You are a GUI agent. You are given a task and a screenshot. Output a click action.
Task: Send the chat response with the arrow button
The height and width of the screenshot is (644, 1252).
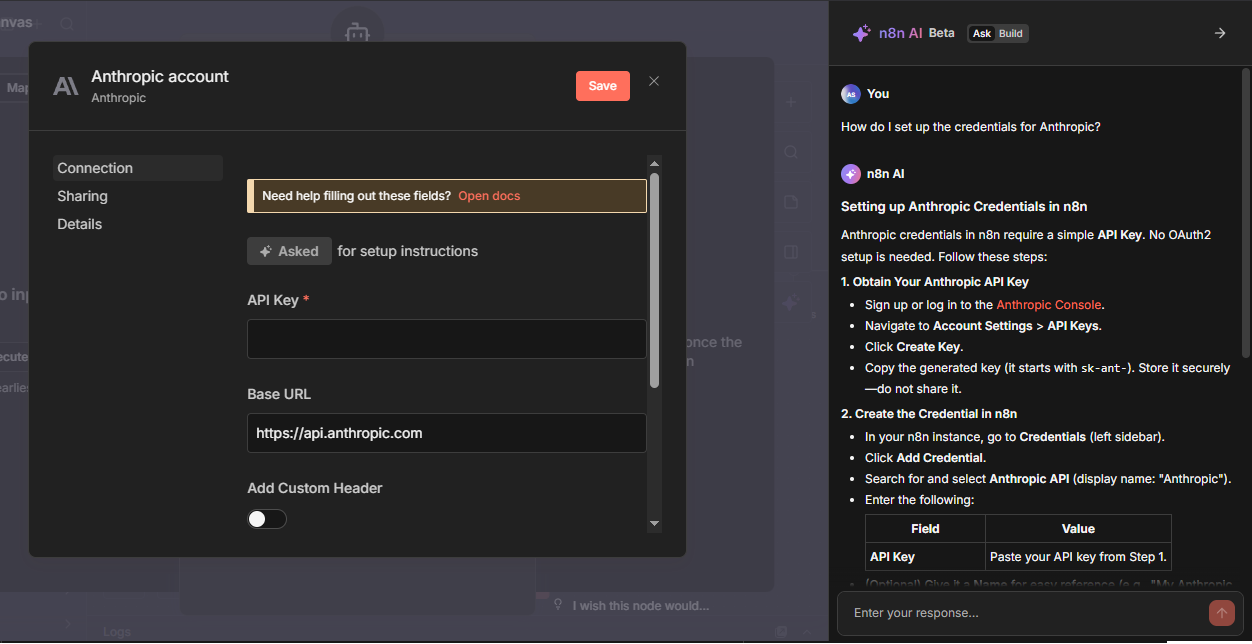(x=1221, y=613)
